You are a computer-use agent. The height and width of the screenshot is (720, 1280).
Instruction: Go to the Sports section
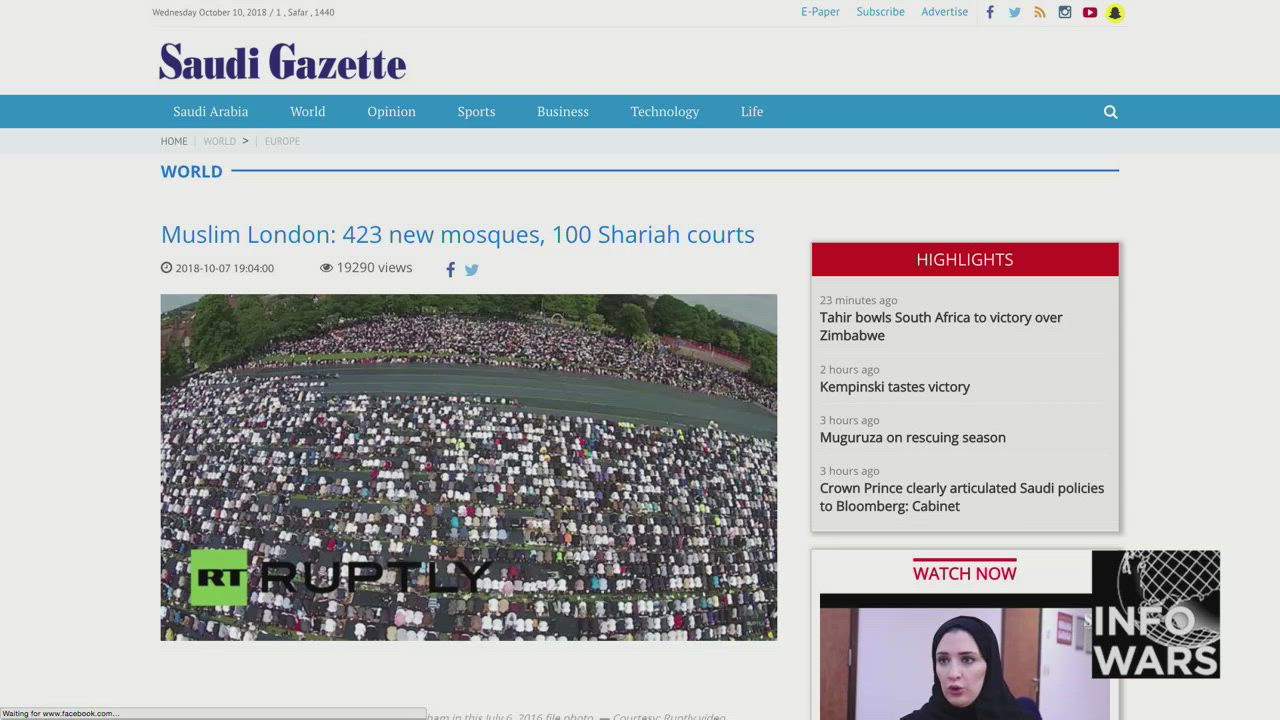click(476, 112)
